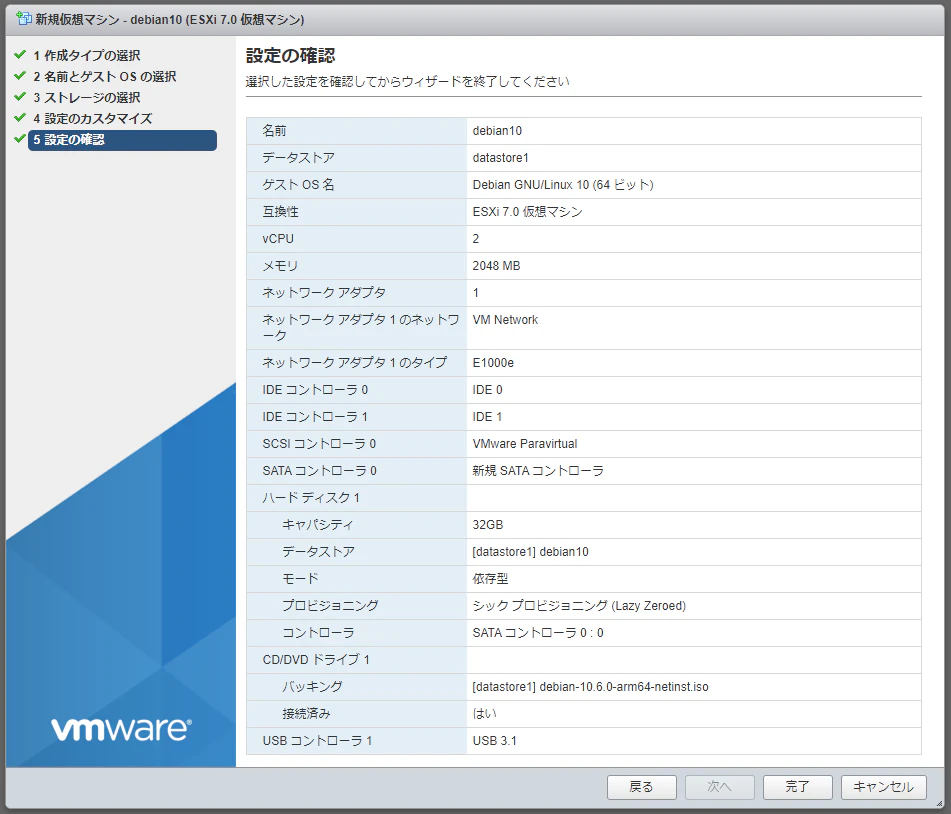This screenshot has width=951, height=814.
Task: Click the 新規 SATA コントローラ value
Action: [538, 471]
